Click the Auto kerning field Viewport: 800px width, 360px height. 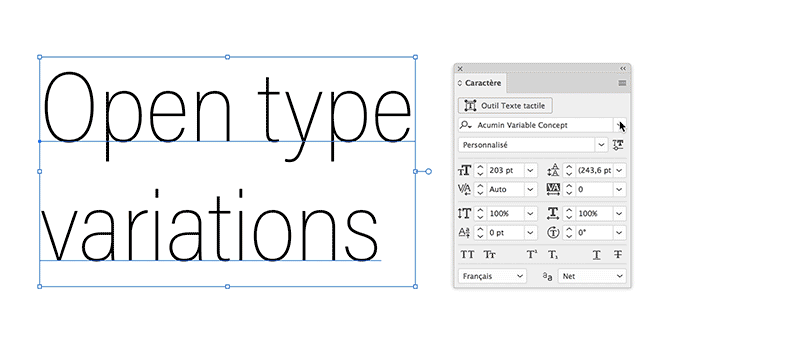coord(505,189)
